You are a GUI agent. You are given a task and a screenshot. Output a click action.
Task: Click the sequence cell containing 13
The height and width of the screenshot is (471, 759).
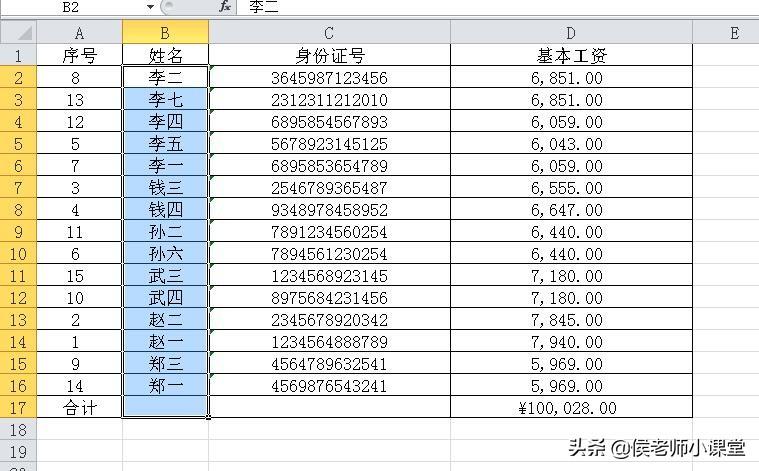tap(79, 100)
